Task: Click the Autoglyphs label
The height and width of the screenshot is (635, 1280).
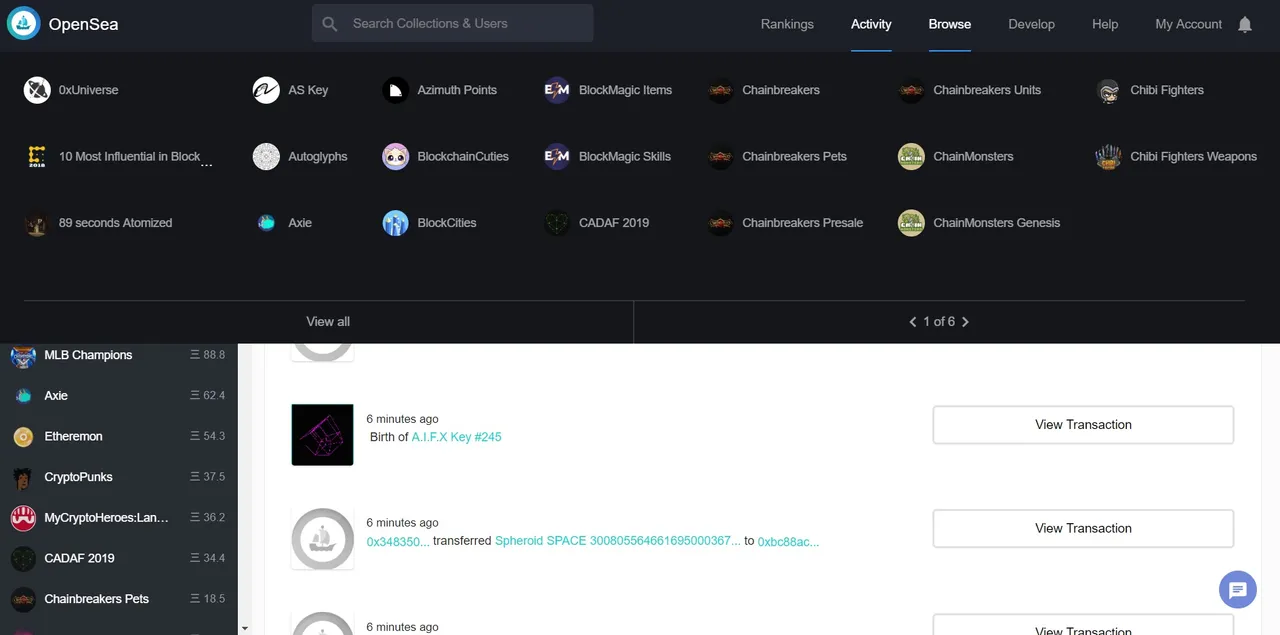Action: click(318, 157)
